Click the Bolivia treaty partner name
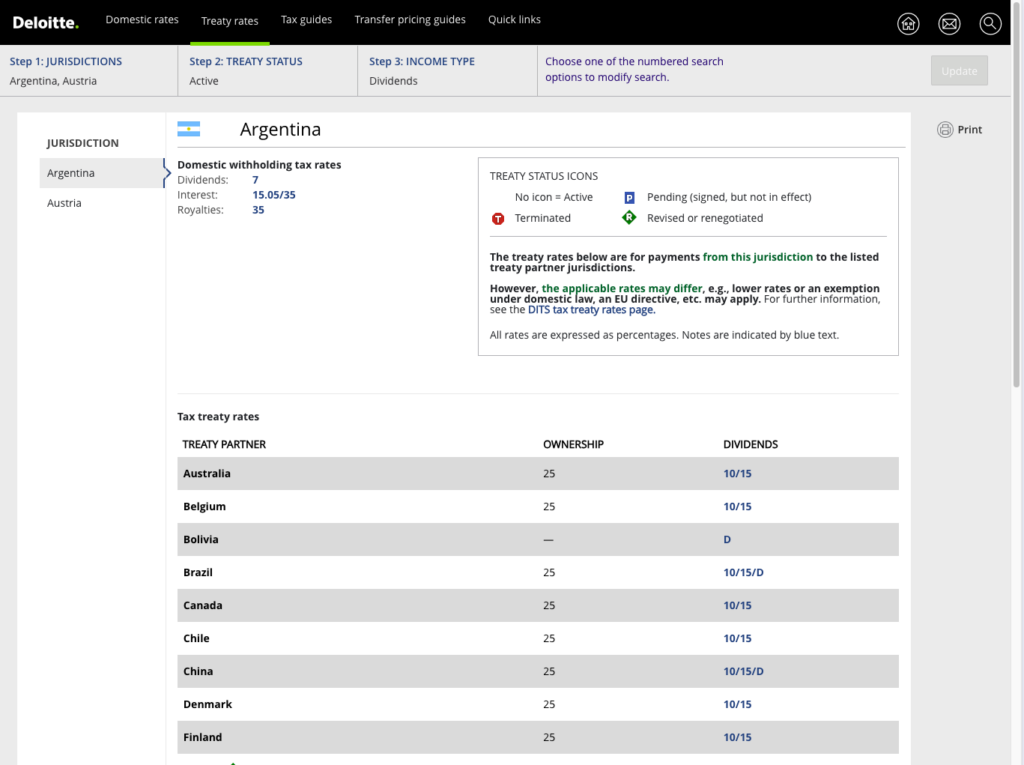The height and width of the screenshot is (765, 1024). [x=200, y=540]
